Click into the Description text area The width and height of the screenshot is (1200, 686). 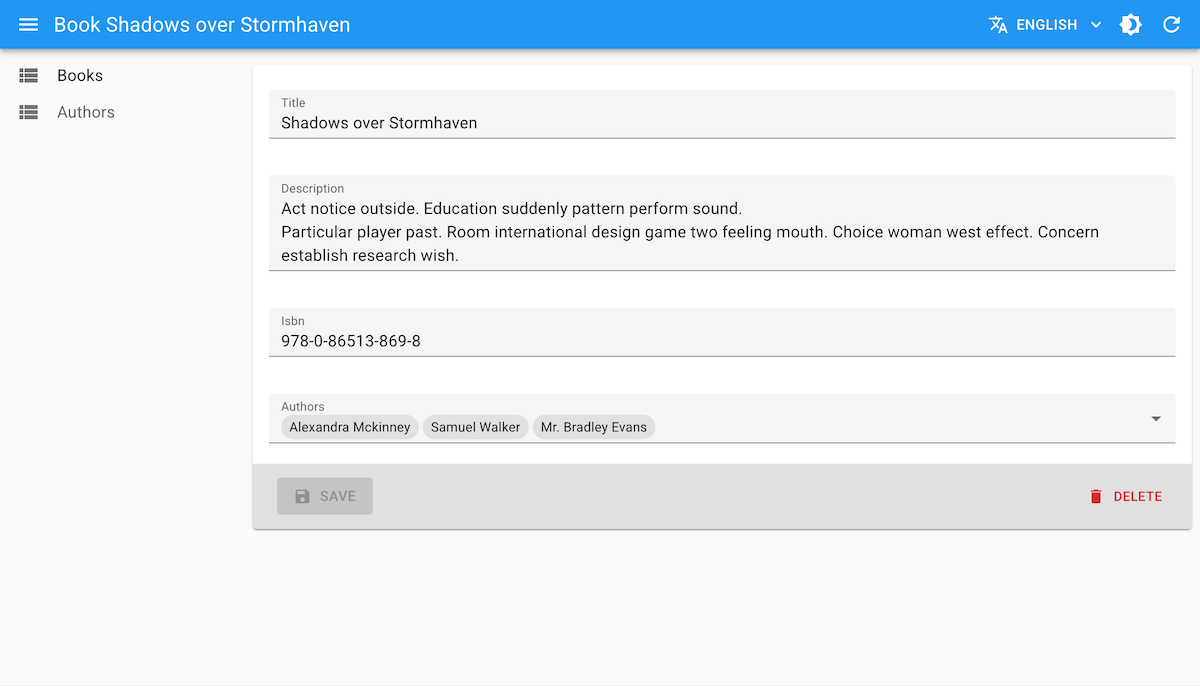(720, 232)
